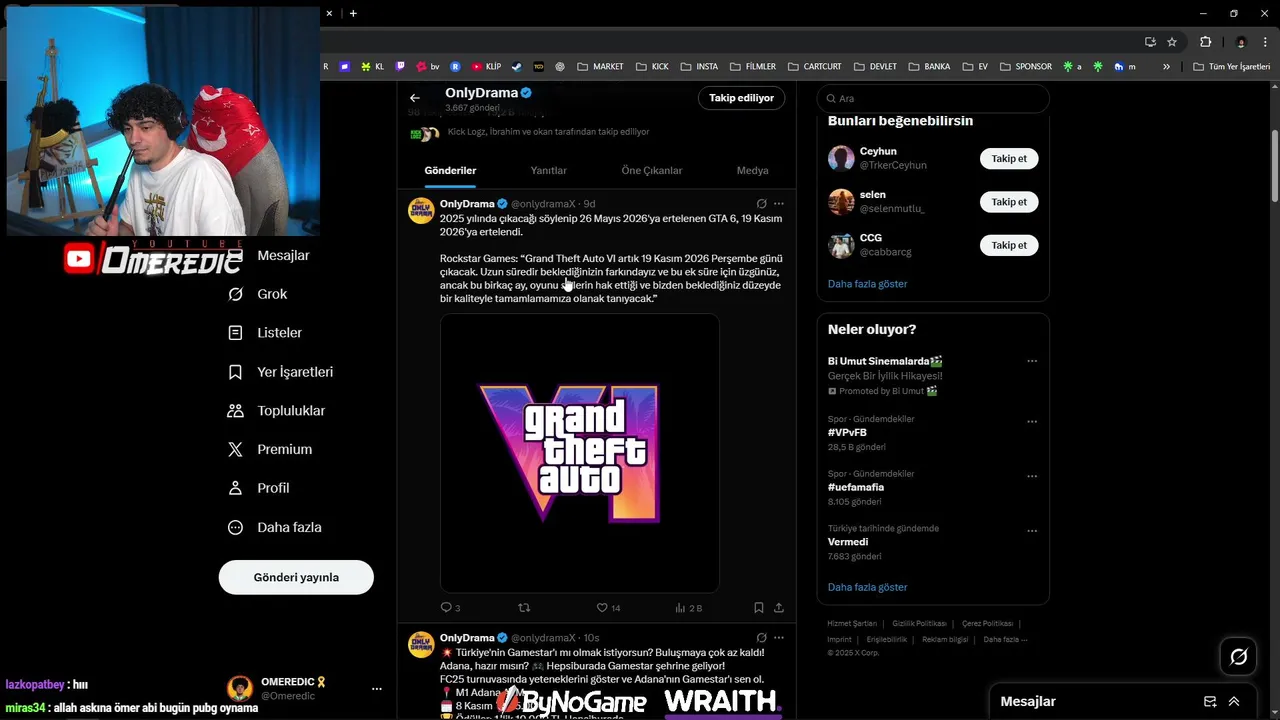
Task: Compose new message in Mesajlar drawer
Action: (x=1210, y=702)
